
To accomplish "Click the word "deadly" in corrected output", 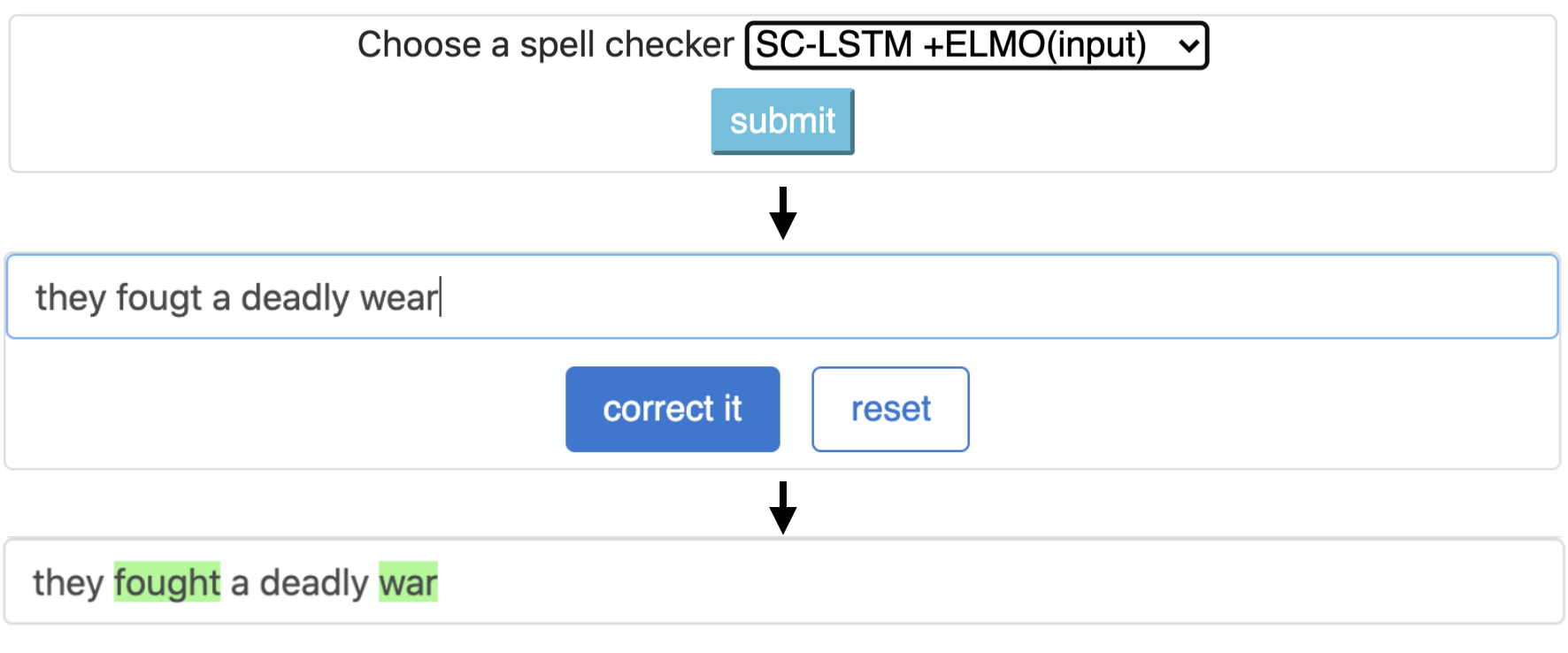I will 313,582.
